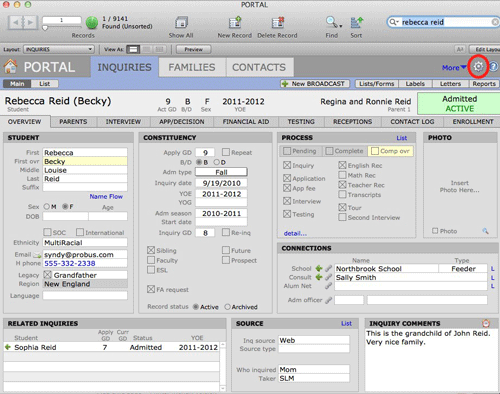Check the Transcripts process checkbox
The width and height of the screenshot is (500, 394).
tap(342, 194)
